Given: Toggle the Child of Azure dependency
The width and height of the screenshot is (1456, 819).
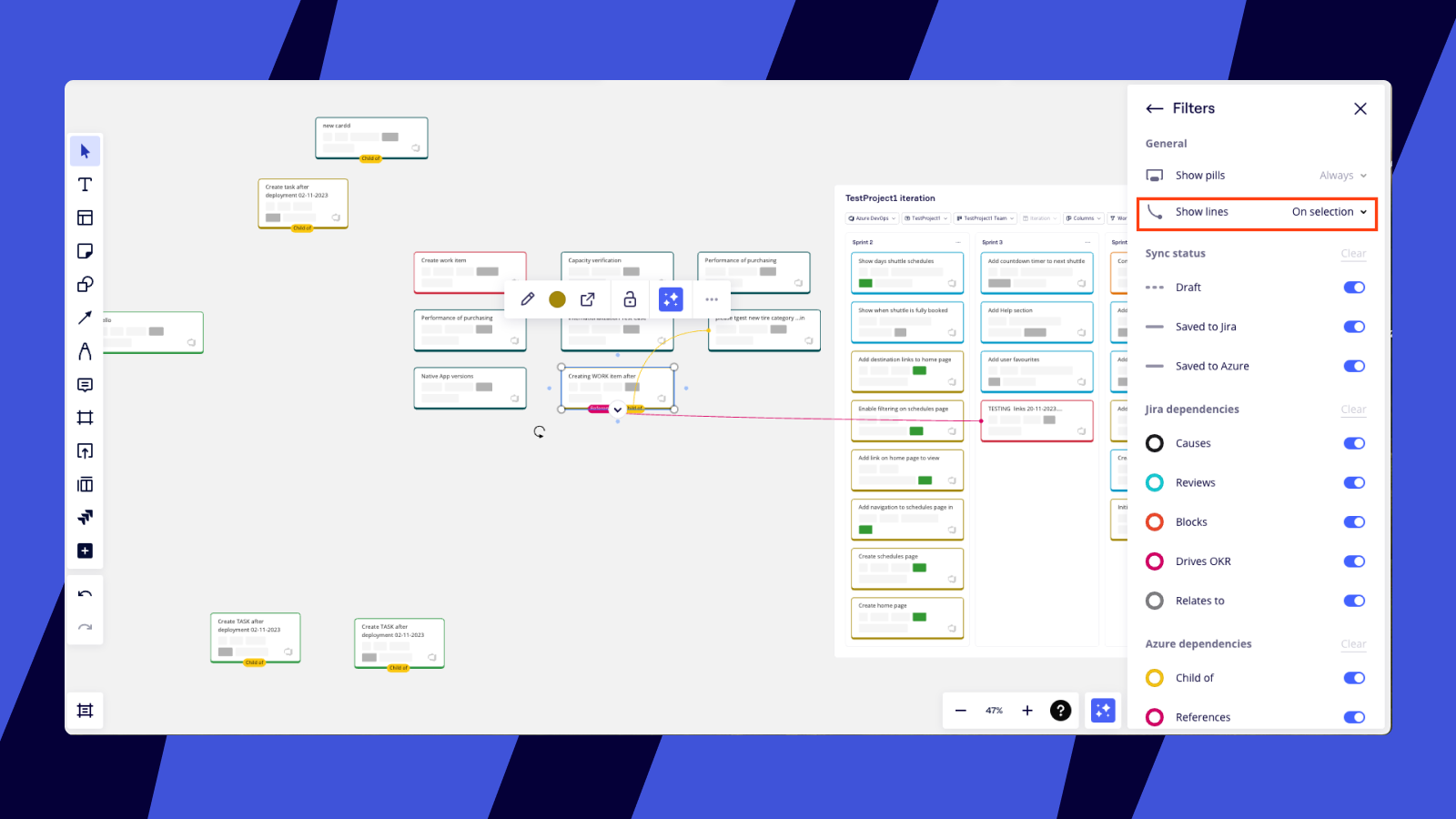Looking at the screenshot, I should click(x=1353, y=678).
